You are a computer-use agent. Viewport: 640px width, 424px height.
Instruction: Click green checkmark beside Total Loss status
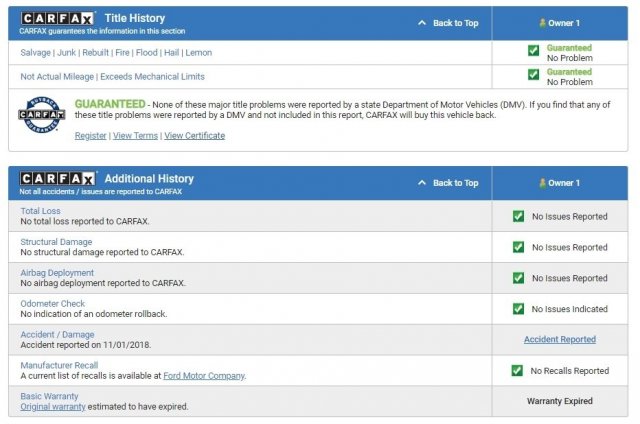[518, 216]
